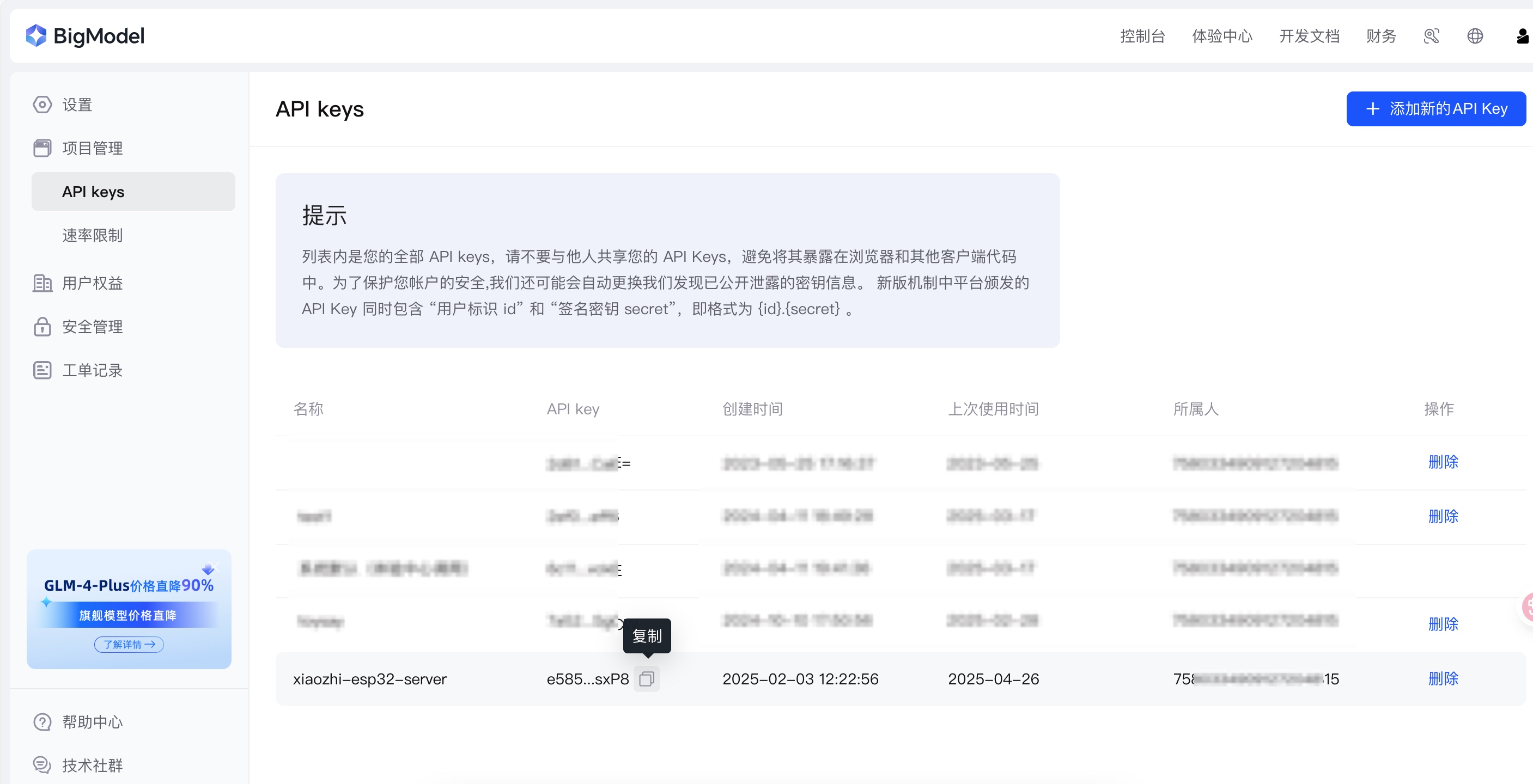
Task: Open 财务 in the top navigation
Action: pos(1380,36)
